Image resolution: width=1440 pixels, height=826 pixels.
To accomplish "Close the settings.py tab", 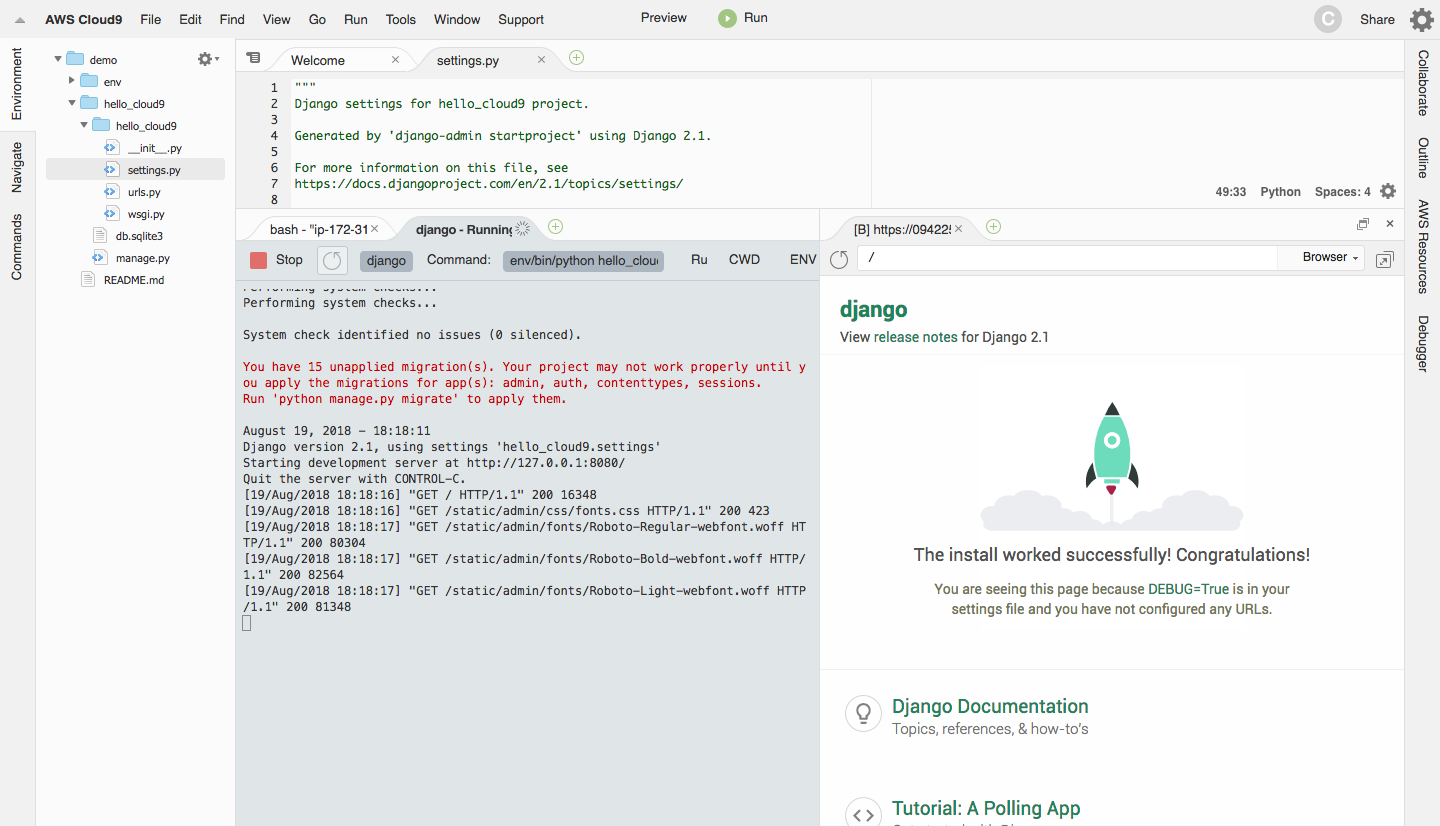I will [542, 60].
